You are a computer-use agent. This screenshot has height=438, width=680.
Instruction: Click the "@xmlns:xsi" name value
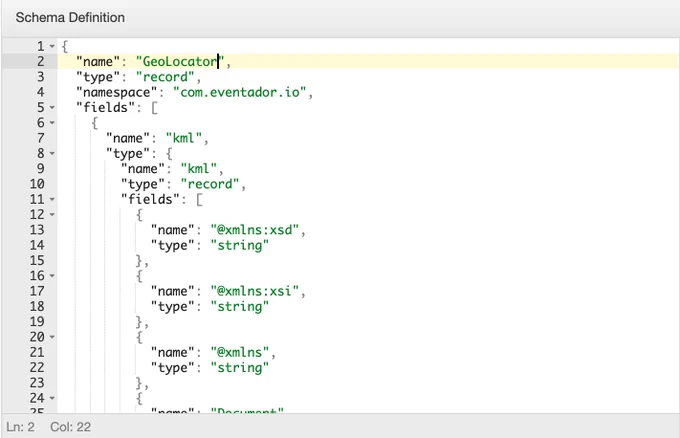255,291
